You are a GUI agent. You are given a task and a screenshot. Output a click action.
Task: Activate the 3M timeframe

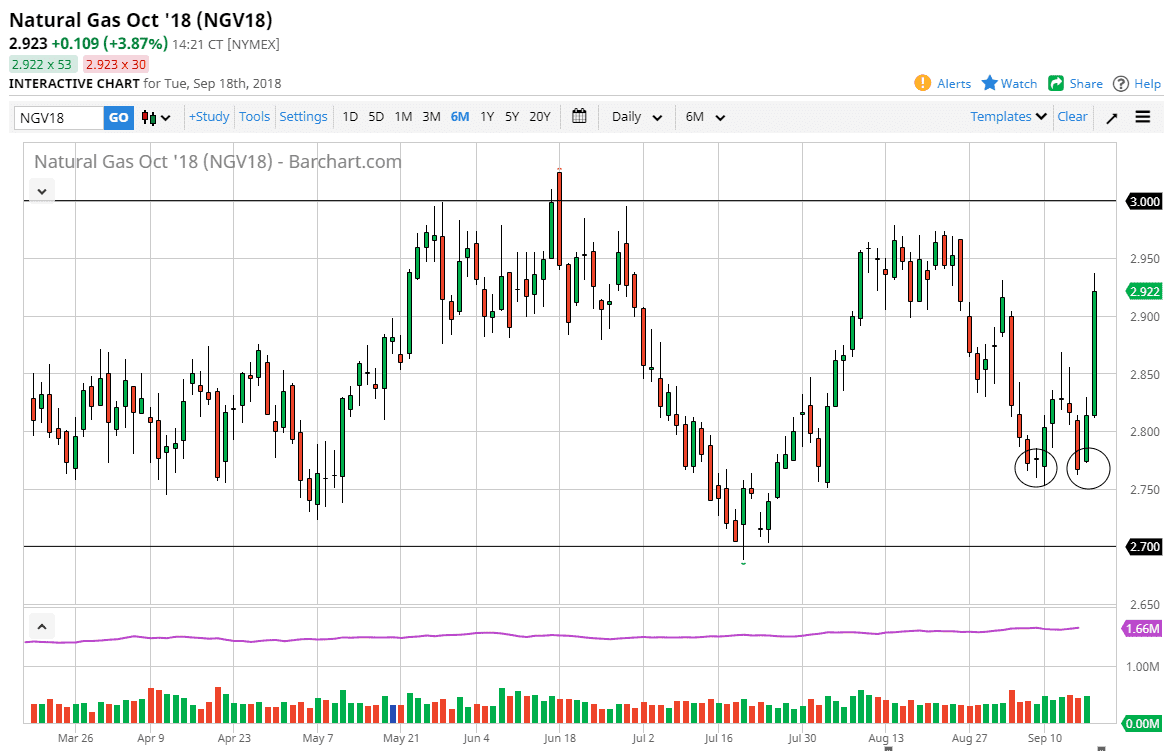(431, 117)
